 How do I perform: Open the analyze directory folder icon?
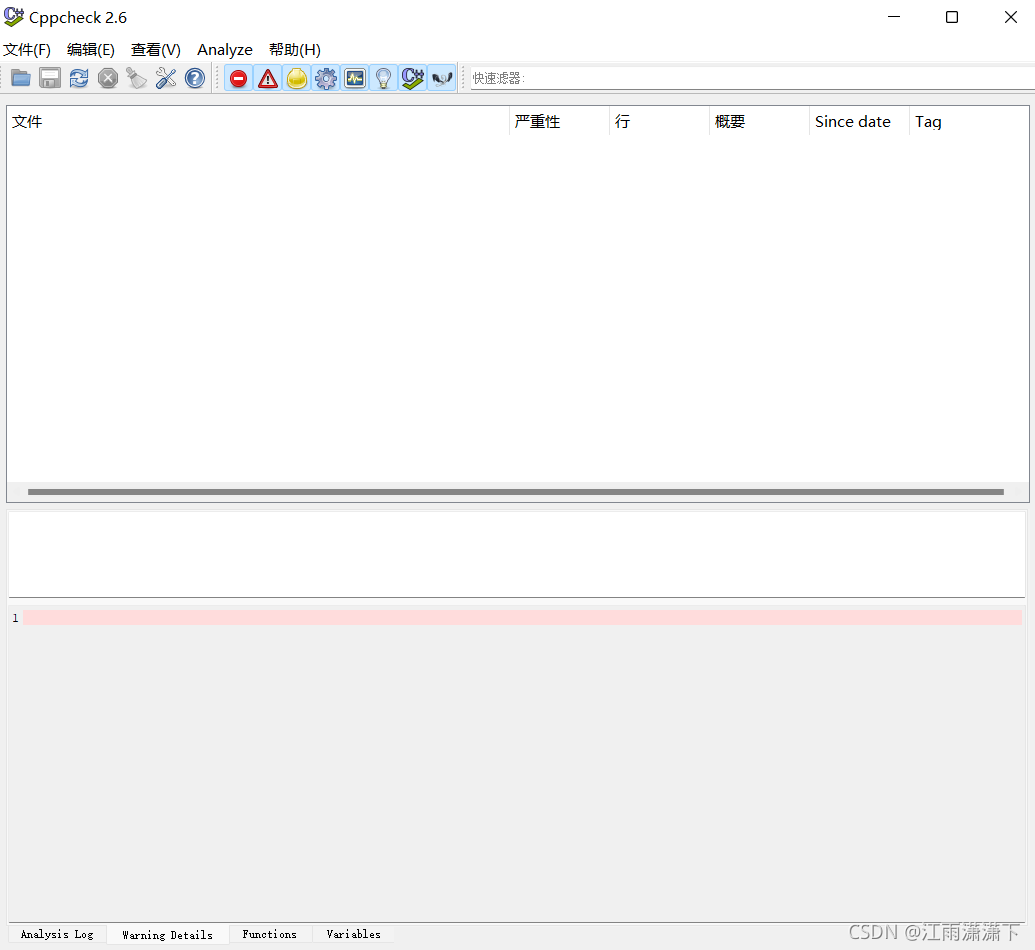coord(20,79)
